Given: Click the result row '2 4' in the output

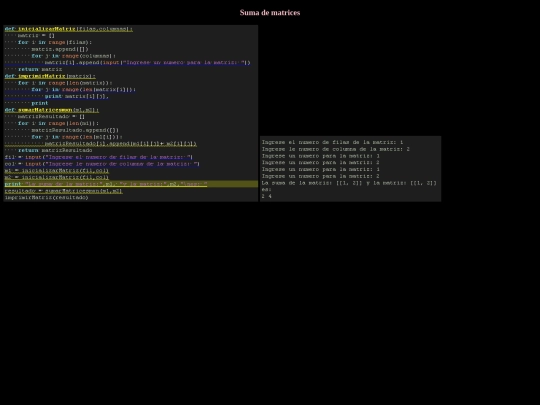Looking at the screenshot, I should coord(267,196).
